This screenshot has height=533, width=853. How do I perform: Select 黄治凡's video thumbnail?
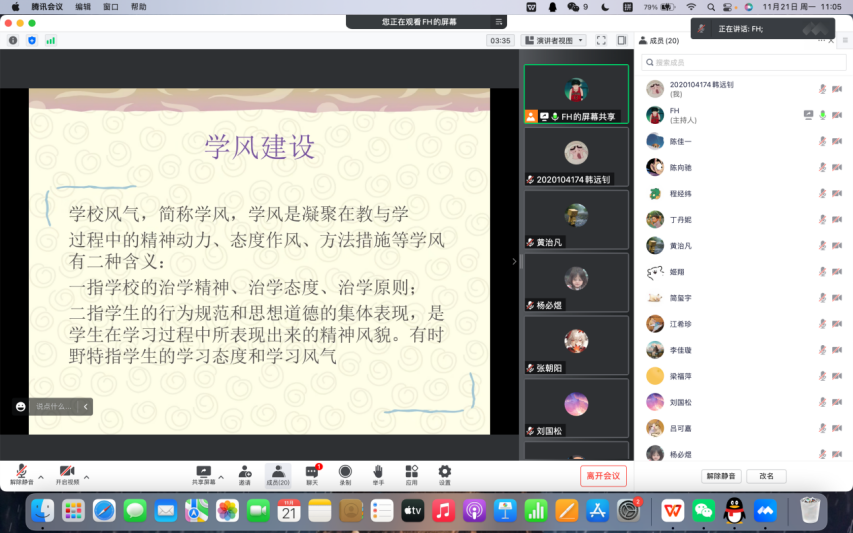pyautogui.click(x=576, y=220)
